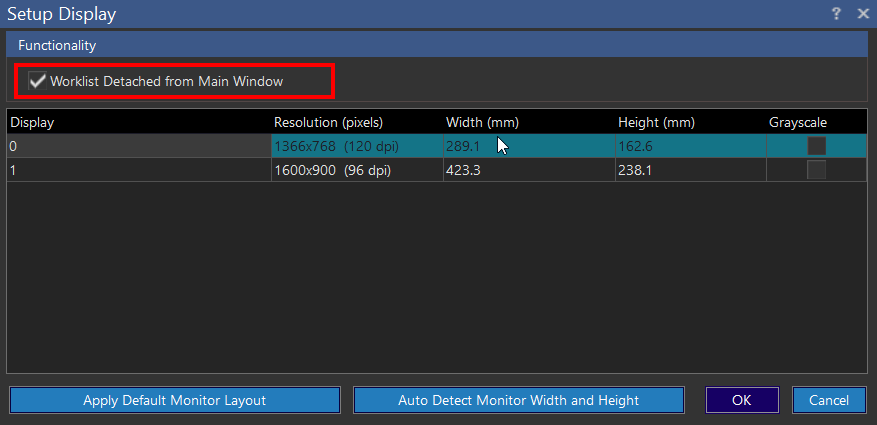Click the Grayscale column header

798,122
